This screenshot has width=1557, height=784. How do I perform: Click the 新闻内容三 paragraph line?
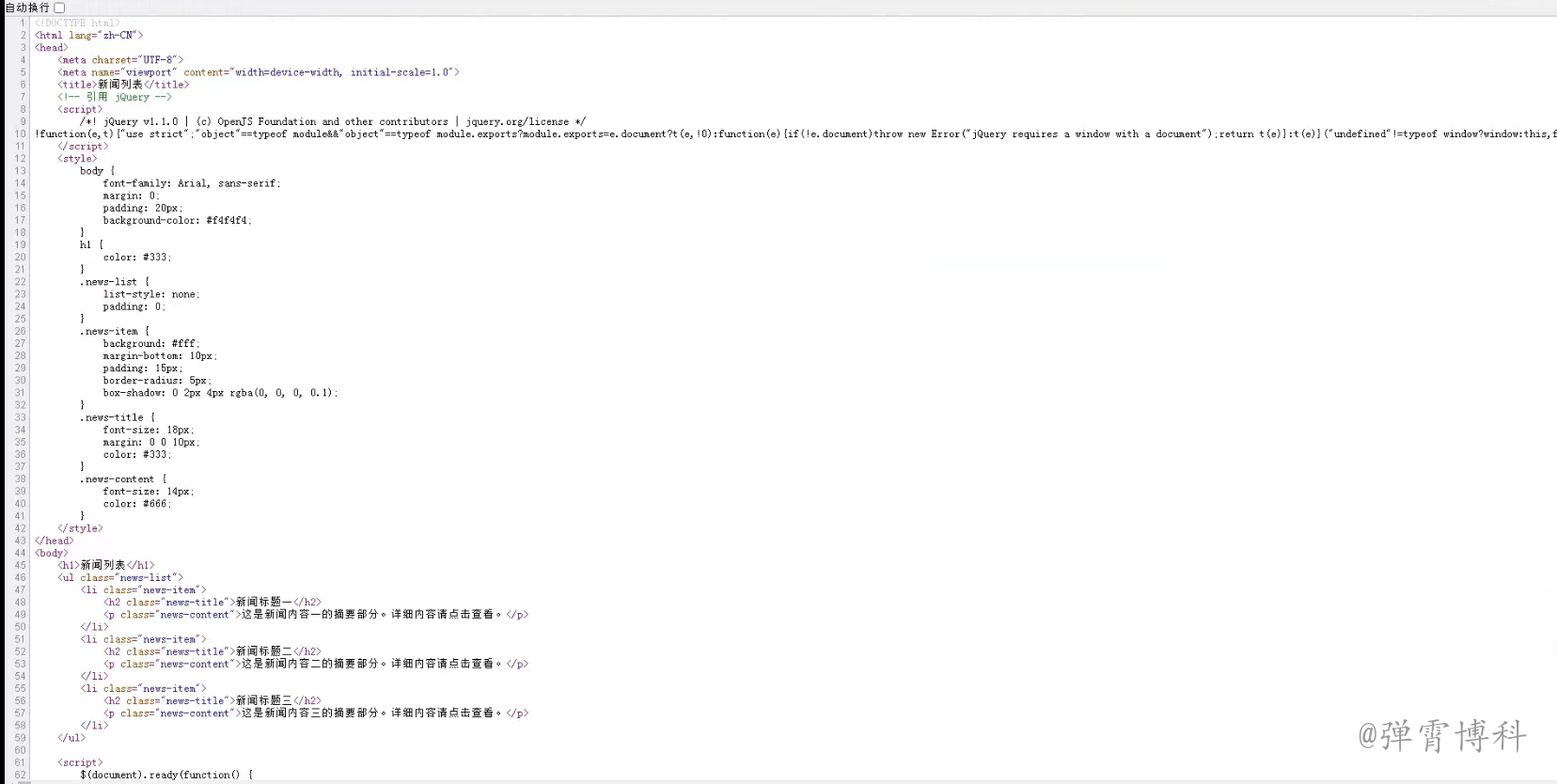click(x=316, y=713)
